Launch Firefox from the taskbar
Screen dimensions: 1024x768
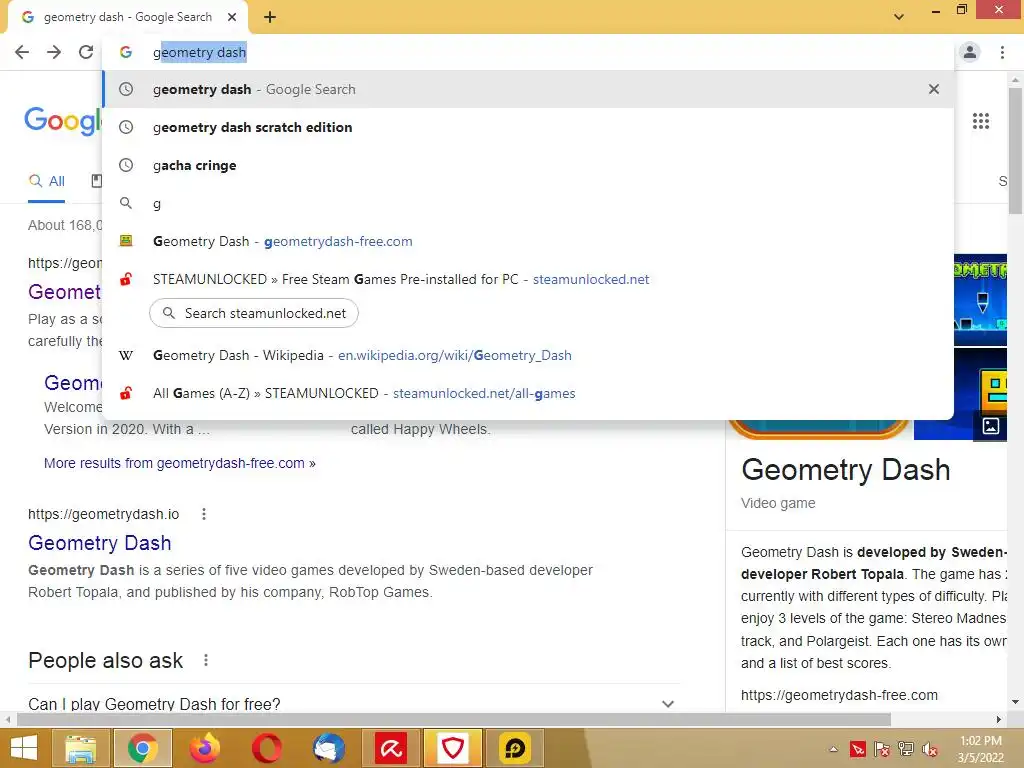pos(204,748)
